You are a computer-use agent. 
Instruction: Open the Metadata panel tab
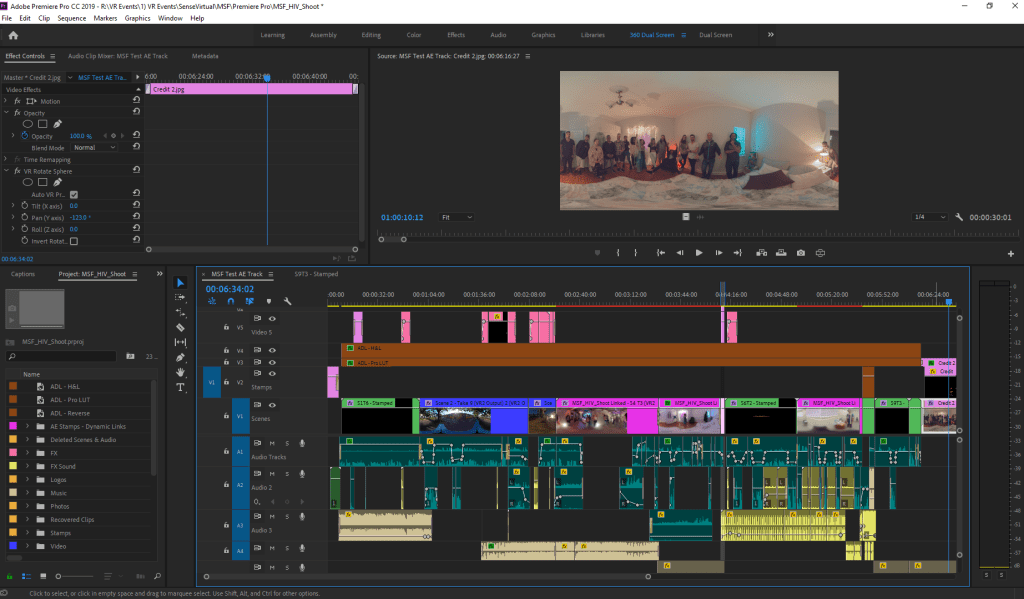(x=205, y=56)
